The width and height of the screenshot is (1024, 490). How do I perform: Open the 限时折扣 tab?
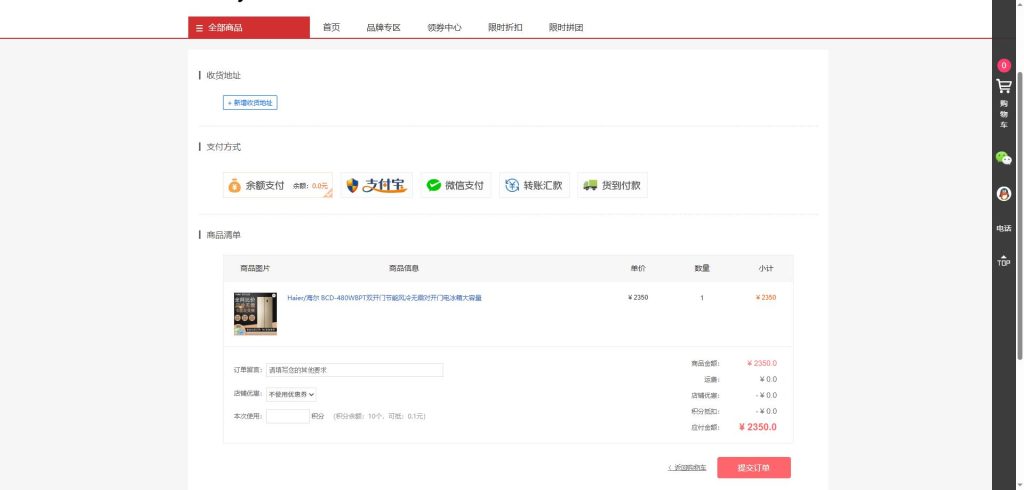[x=505, y=27]
